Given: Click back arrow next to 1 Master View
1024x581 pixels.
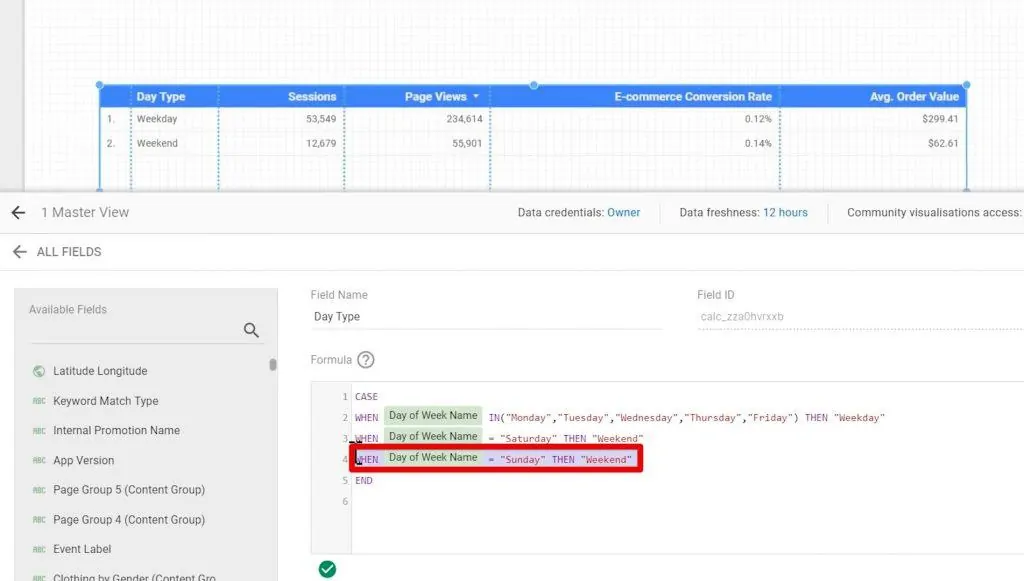Looking at the screenshot, I should [x=18, y=212].
